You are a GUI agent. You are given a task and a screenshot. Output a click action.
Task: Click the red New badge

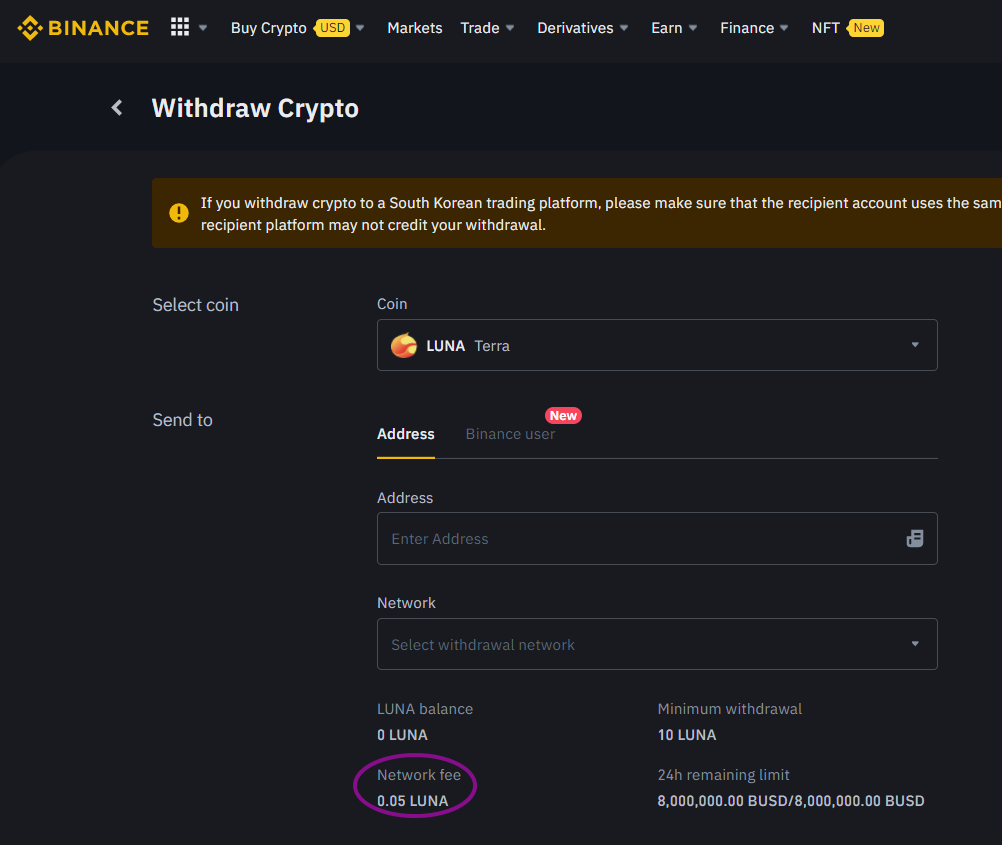(x=563, y=415)
